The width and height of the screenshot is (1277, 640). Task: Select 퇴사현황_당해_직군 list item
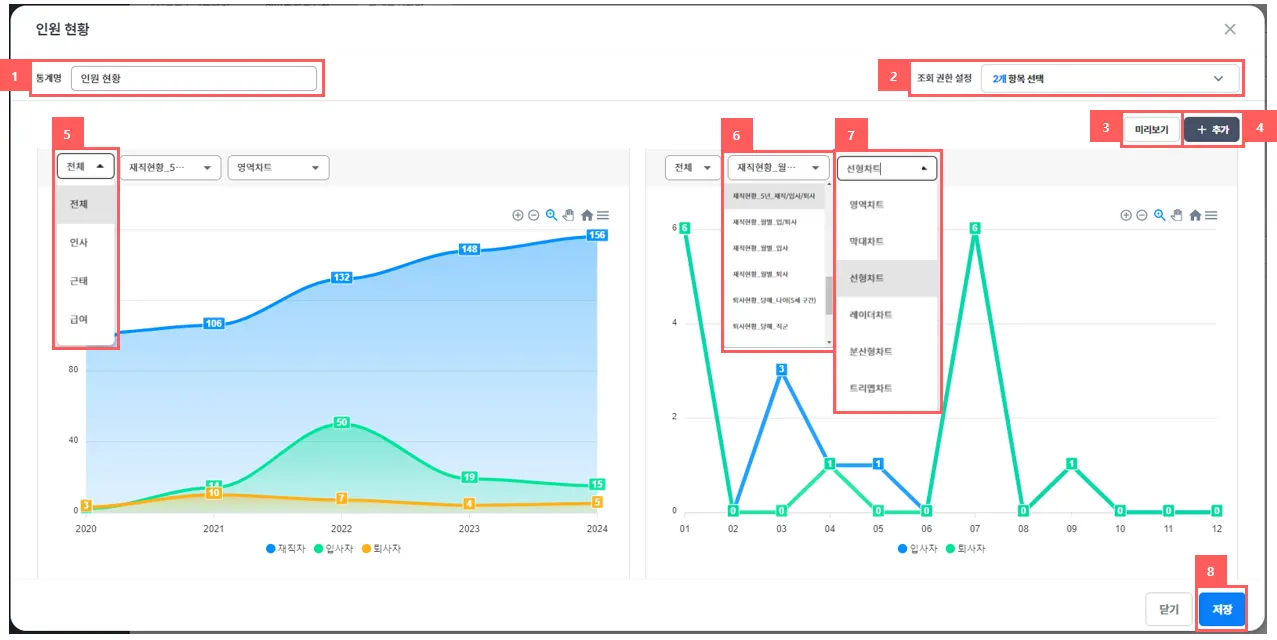coord(775,325)
